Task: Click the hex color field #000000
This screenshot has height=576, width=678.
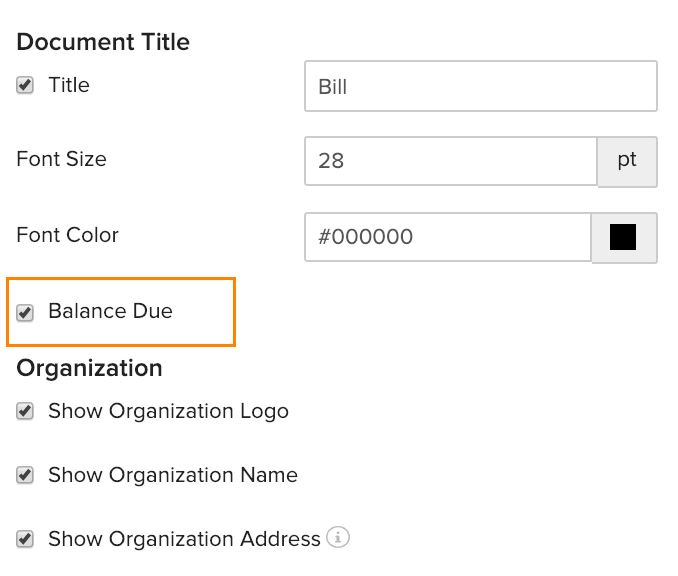Action: [x=447, y=237]
